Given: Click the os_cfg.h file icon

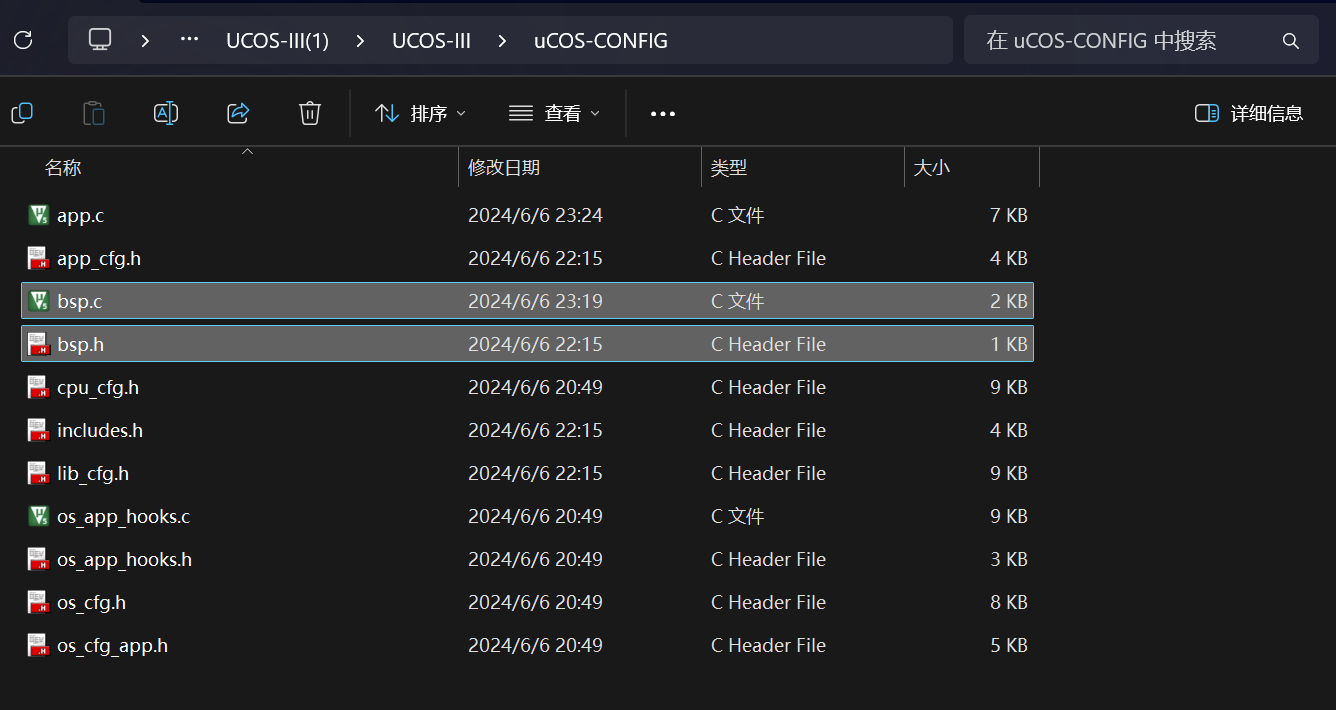Looking at the screenshot, I should point(39,602).
